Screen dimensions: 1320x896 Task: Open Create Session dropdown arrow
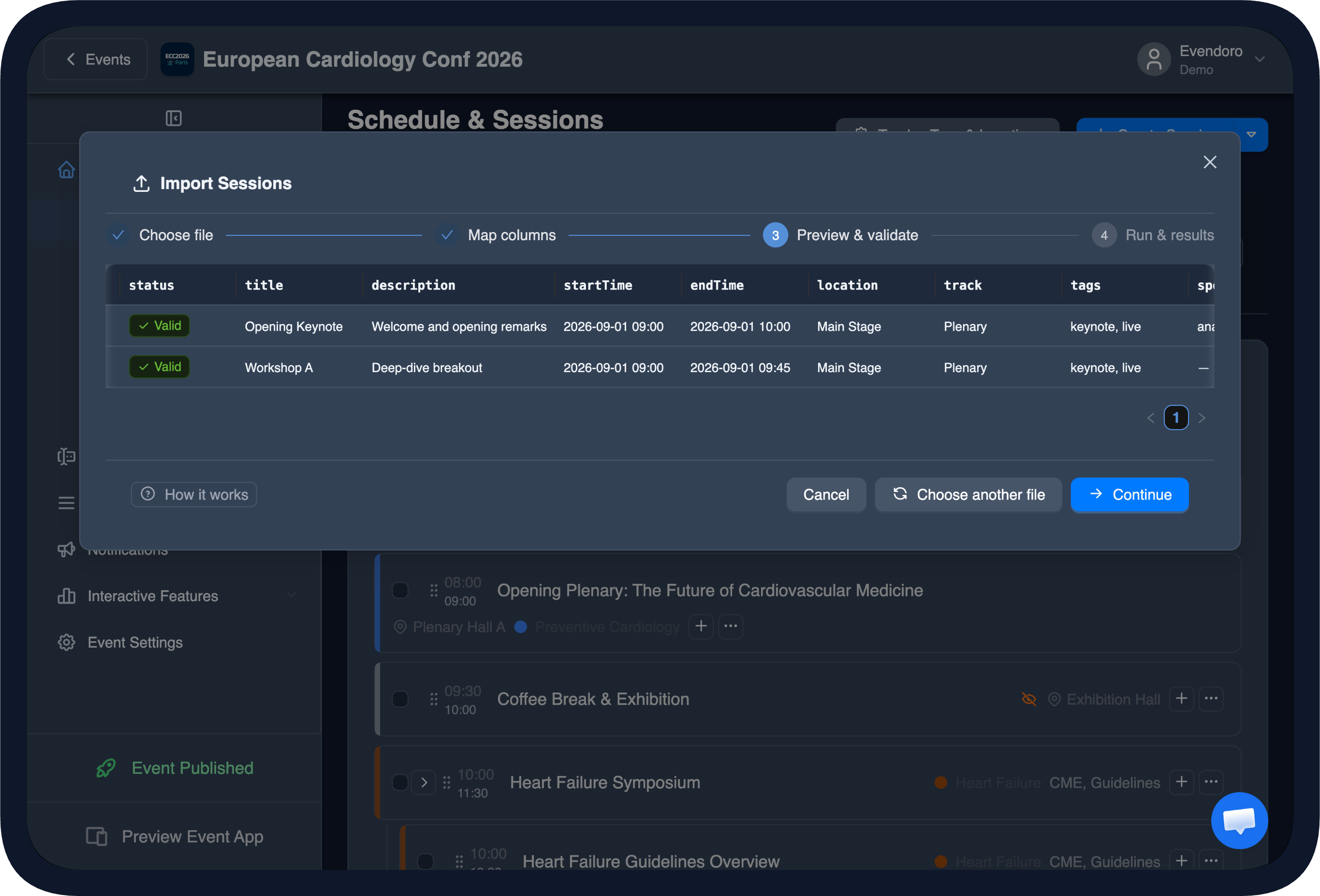tap(1251, 134)
